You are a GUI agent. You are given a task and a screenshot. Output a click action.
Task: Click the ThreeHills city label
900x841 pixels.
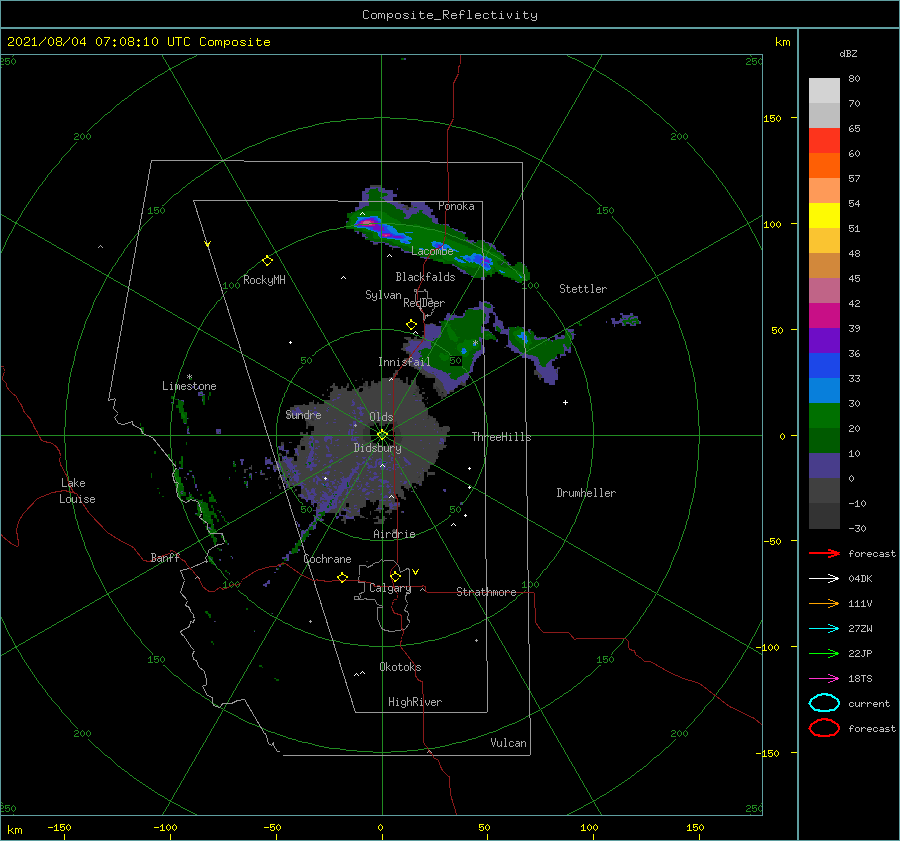click(x=502, y=437)
